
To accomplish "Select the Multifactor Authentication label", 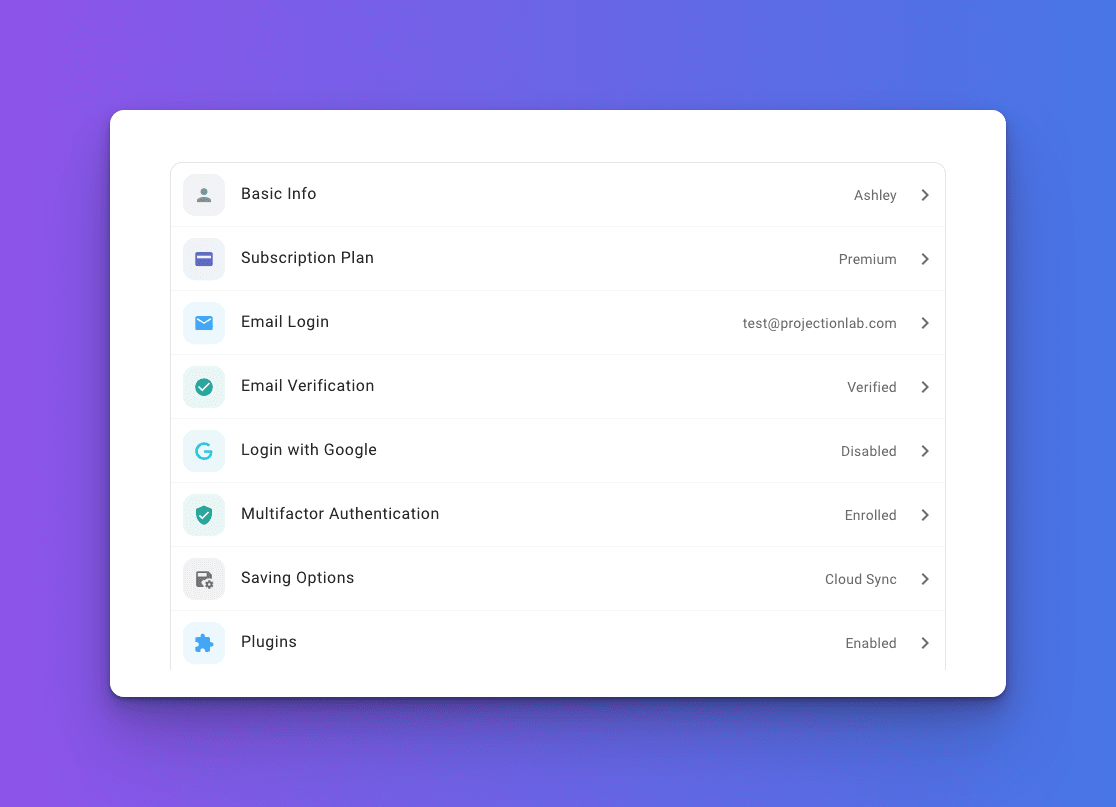I will click(340, 514).
